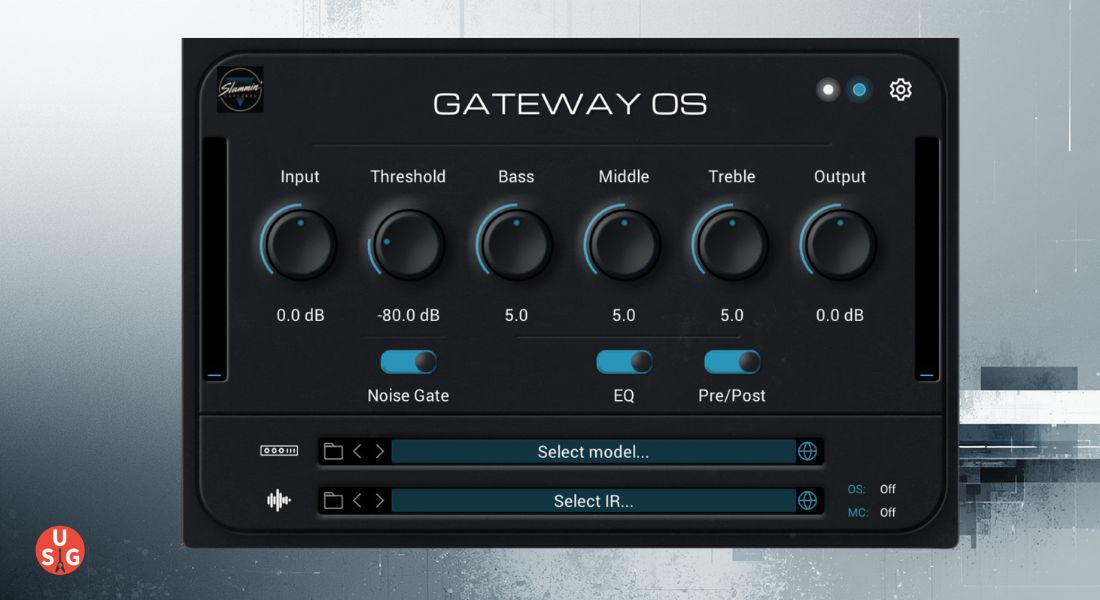Image resolution: width=1100 pixels, height=600 pixels.
Task: Click the Treble value 5.0
Action: pos(732,315)
